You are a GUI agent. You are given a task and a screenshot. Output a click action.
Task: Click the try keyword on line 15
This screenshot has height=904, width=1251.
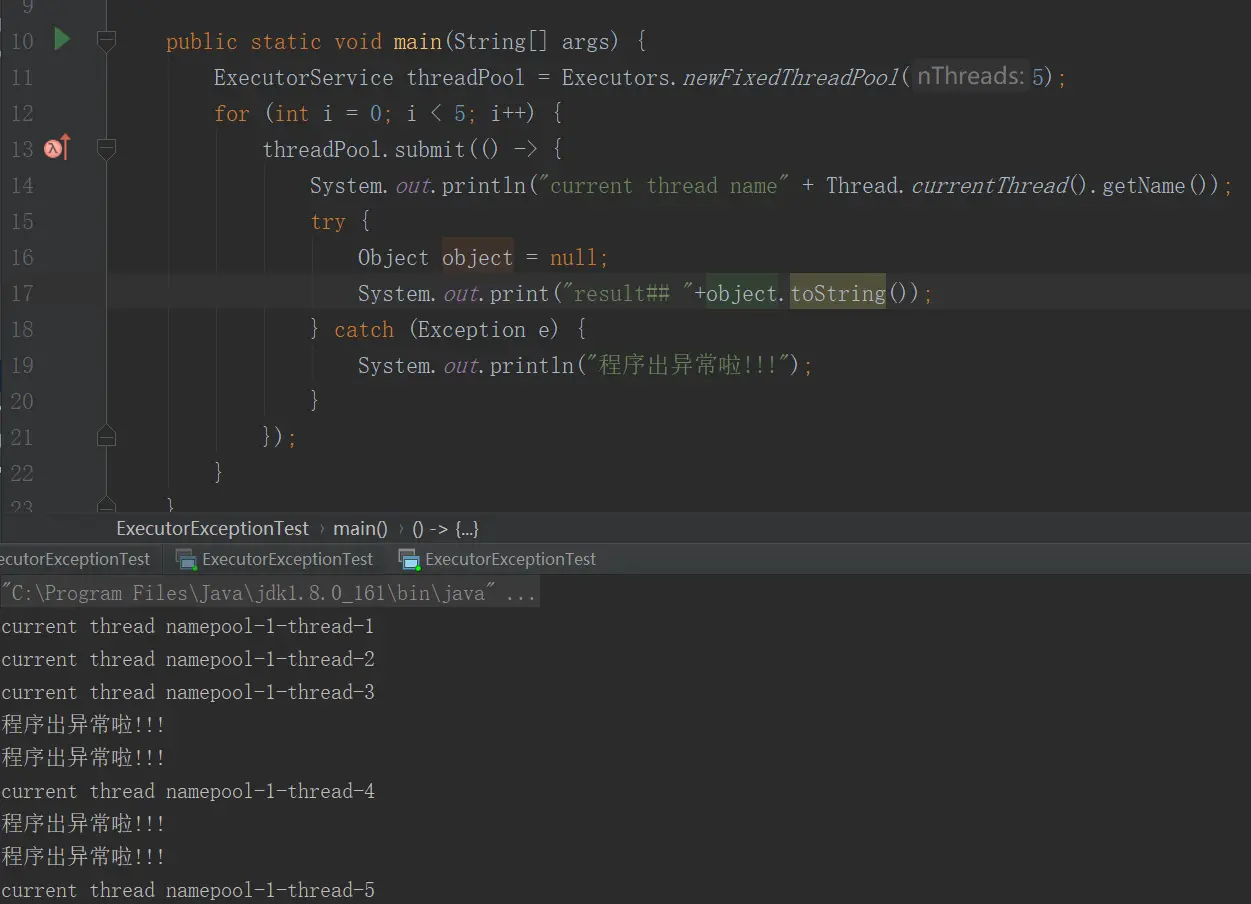click(x=328, y=222)
